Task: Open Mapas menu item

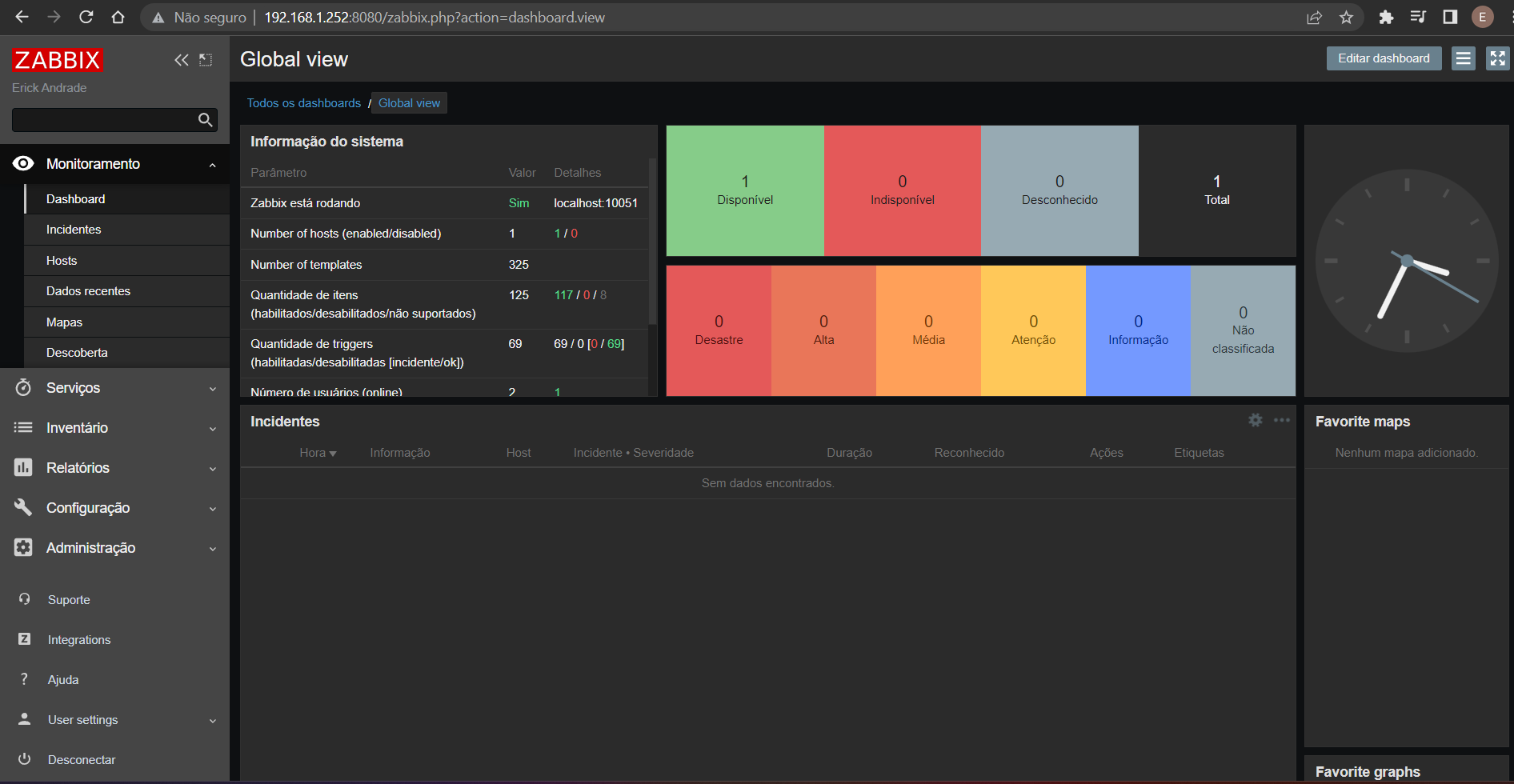Action: click(127, 322)
